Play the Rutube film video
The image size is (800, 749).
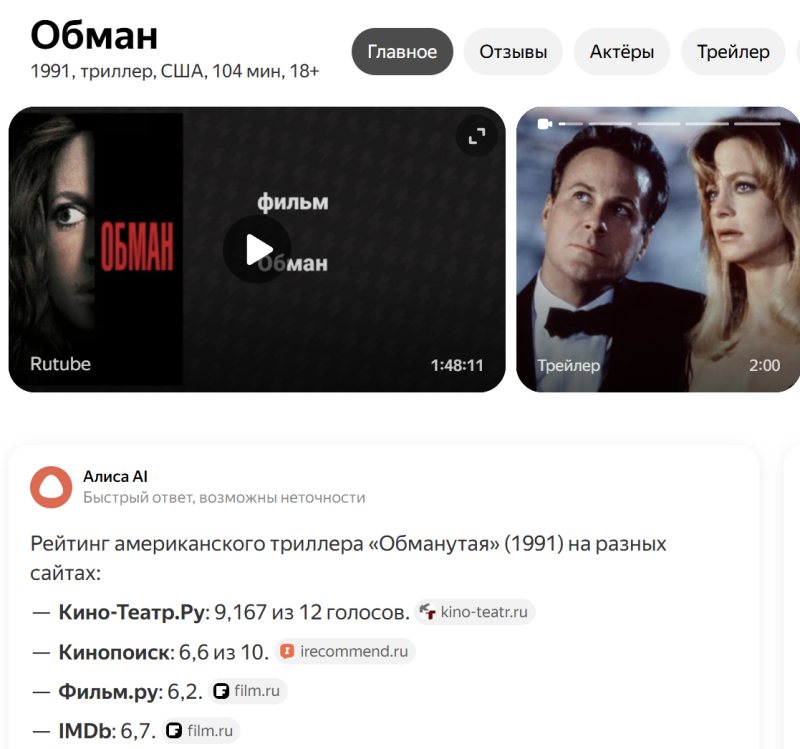(257, 249)
